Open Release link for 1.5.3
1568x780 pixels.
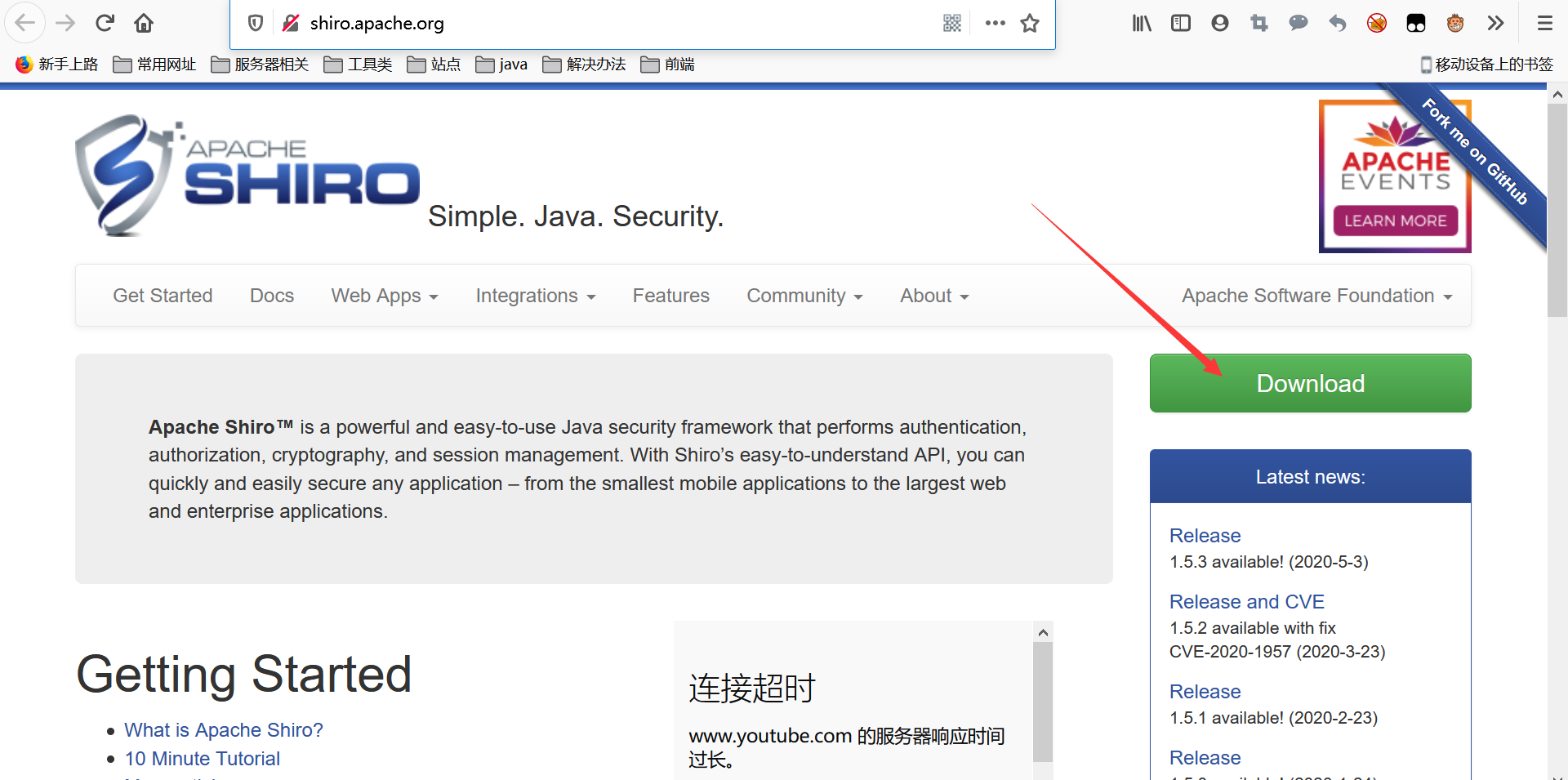coord(1205,536)
